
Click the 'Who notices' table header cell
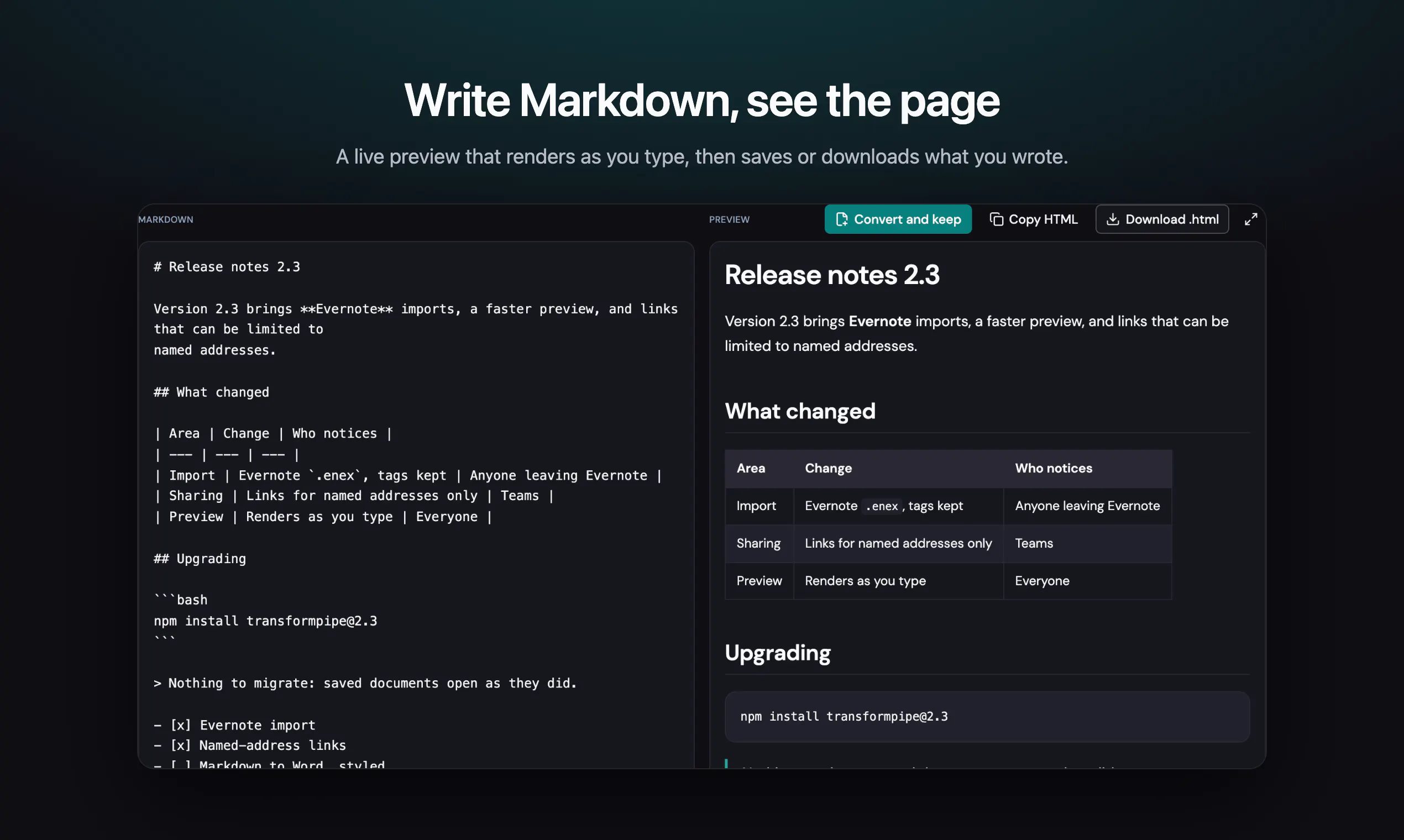[x=1087, y=469]
